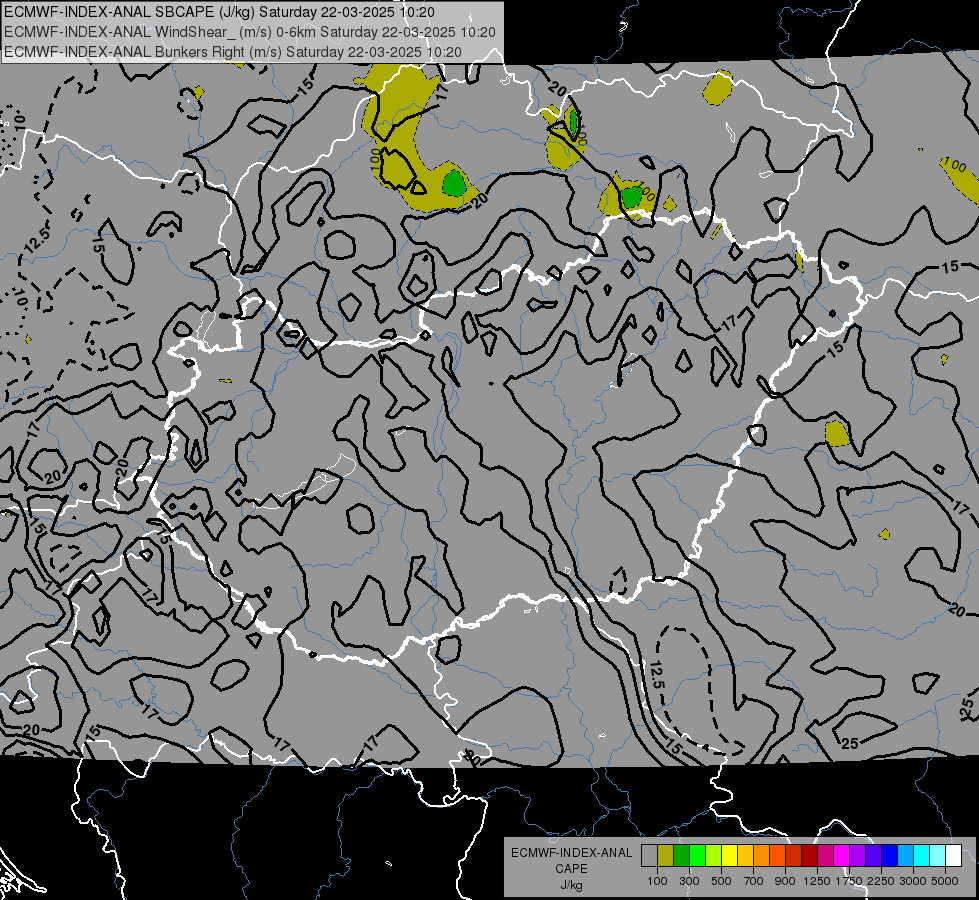This screenshot has width=979, height=900.
Task: Click the gray swatch in the CAPE legend
Action: tap(649, 856)
